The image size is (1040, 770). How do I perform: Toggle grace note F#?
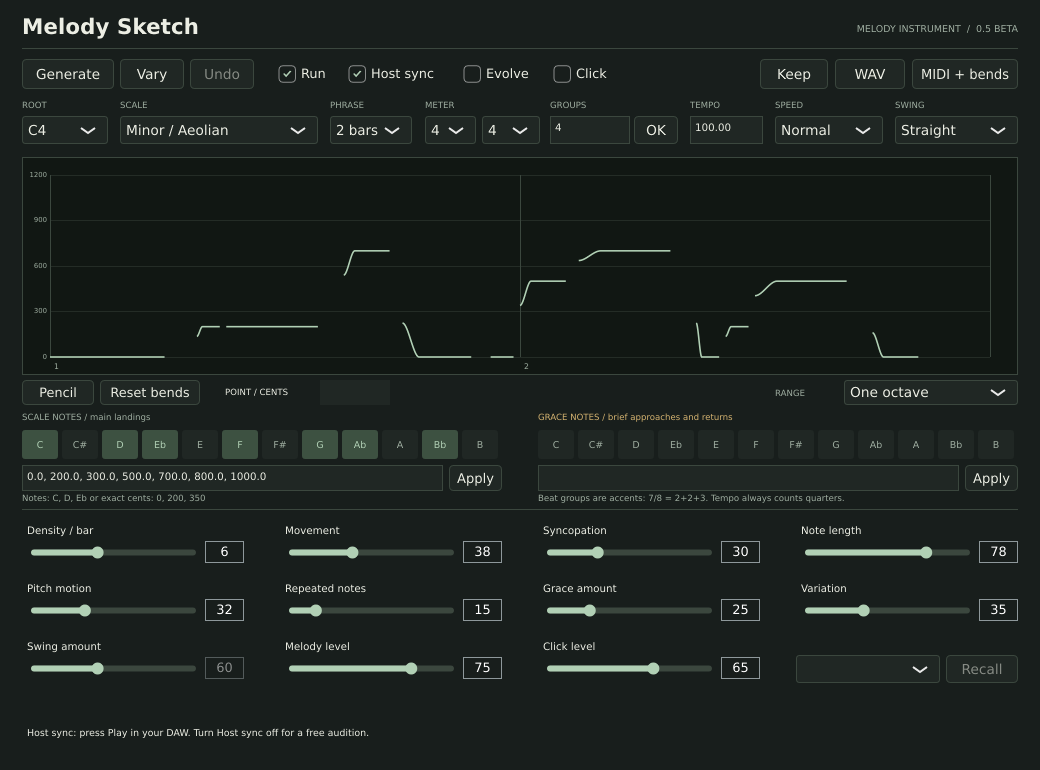796,444
